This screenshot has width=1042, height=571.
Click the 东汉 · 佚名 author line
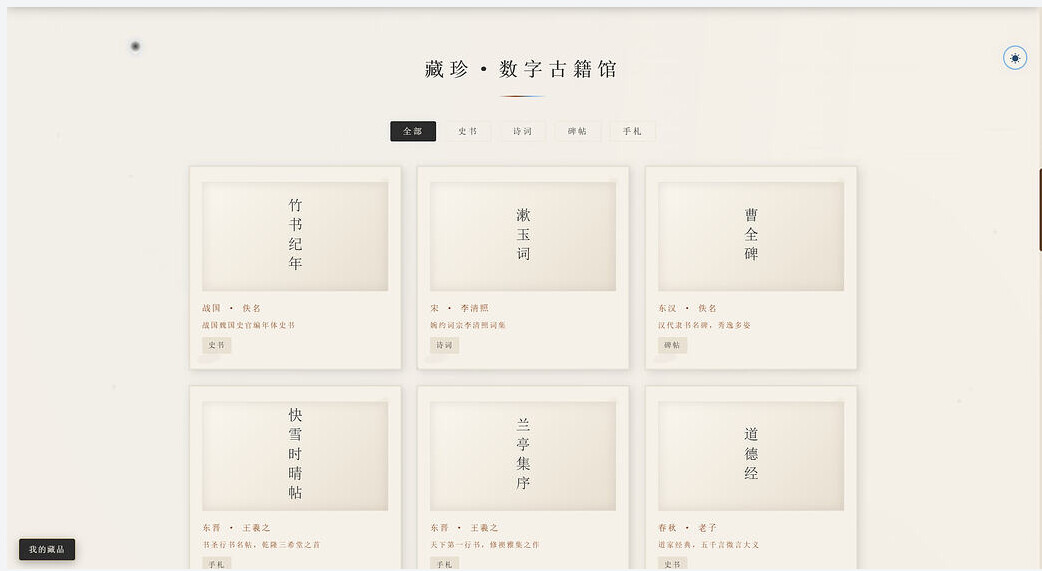coord(687,308)
